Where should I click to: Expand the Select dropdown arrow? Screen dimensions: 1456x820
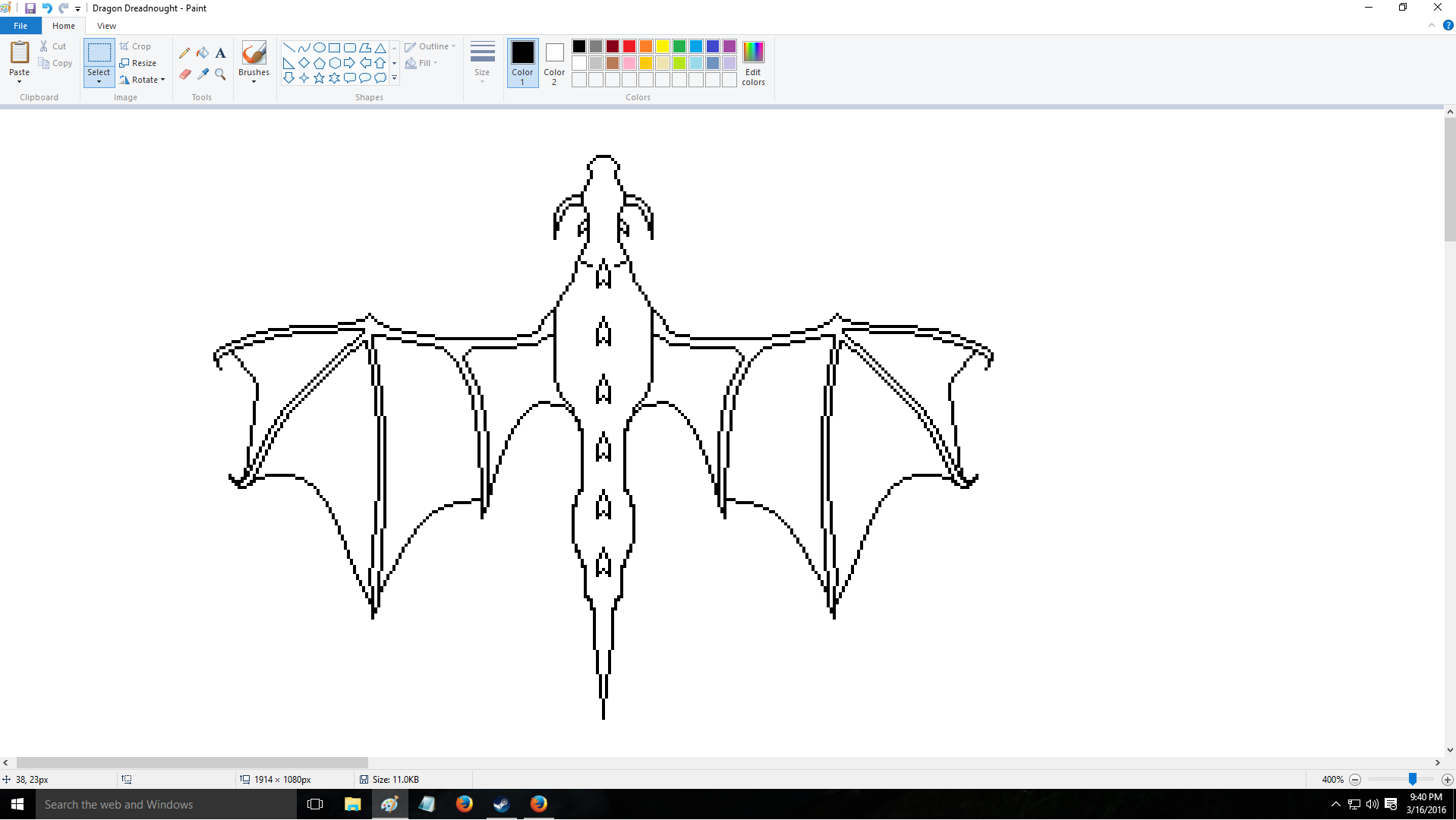pyautogui.click(x=99, y=81)
